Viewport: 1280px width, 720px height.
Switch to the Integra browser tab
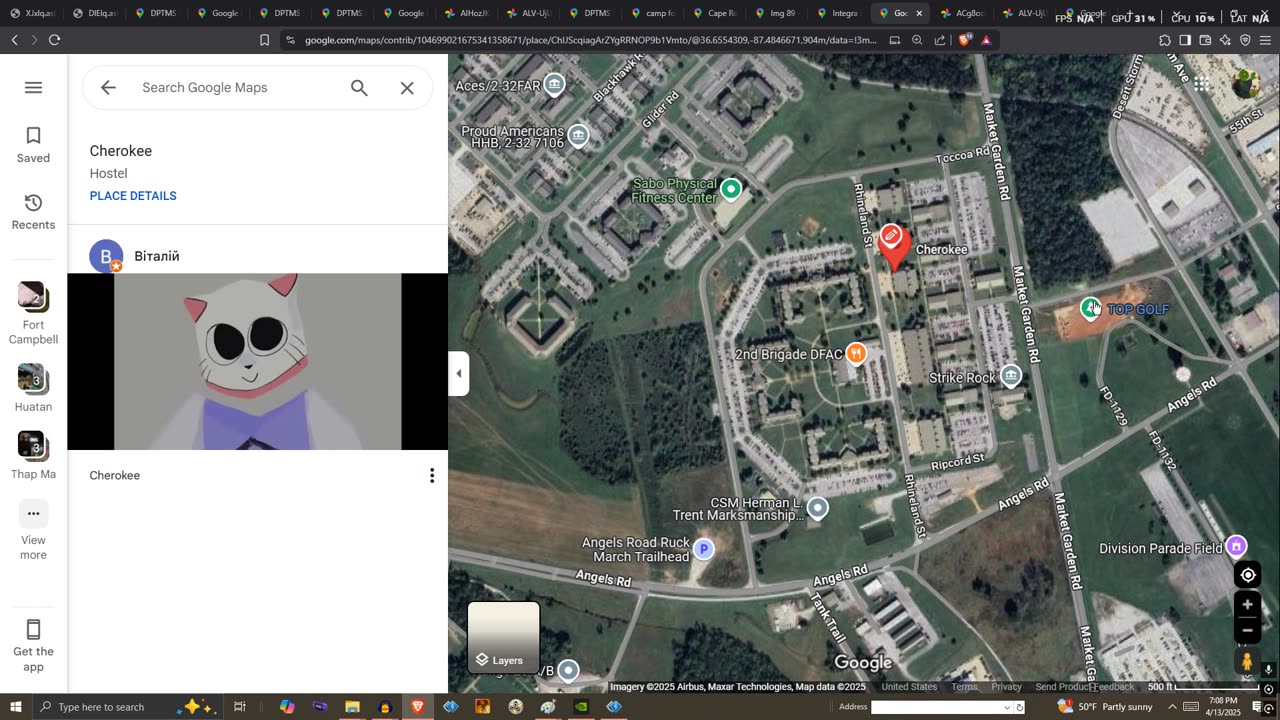(x=837, y=13)
